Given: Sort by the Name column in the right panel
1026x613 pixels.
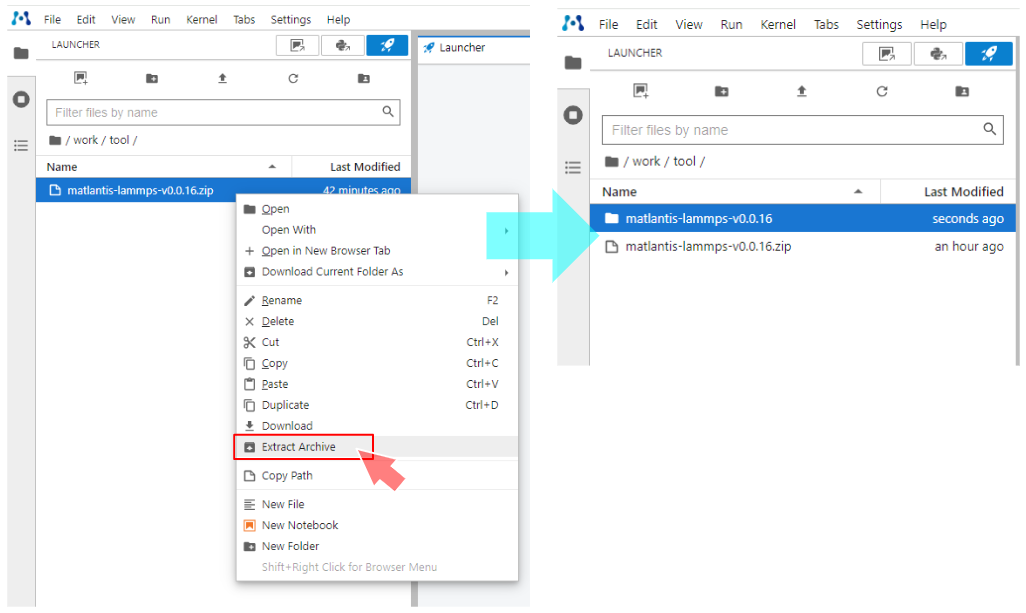Looking at the screenshot, I should click(620, 191).
